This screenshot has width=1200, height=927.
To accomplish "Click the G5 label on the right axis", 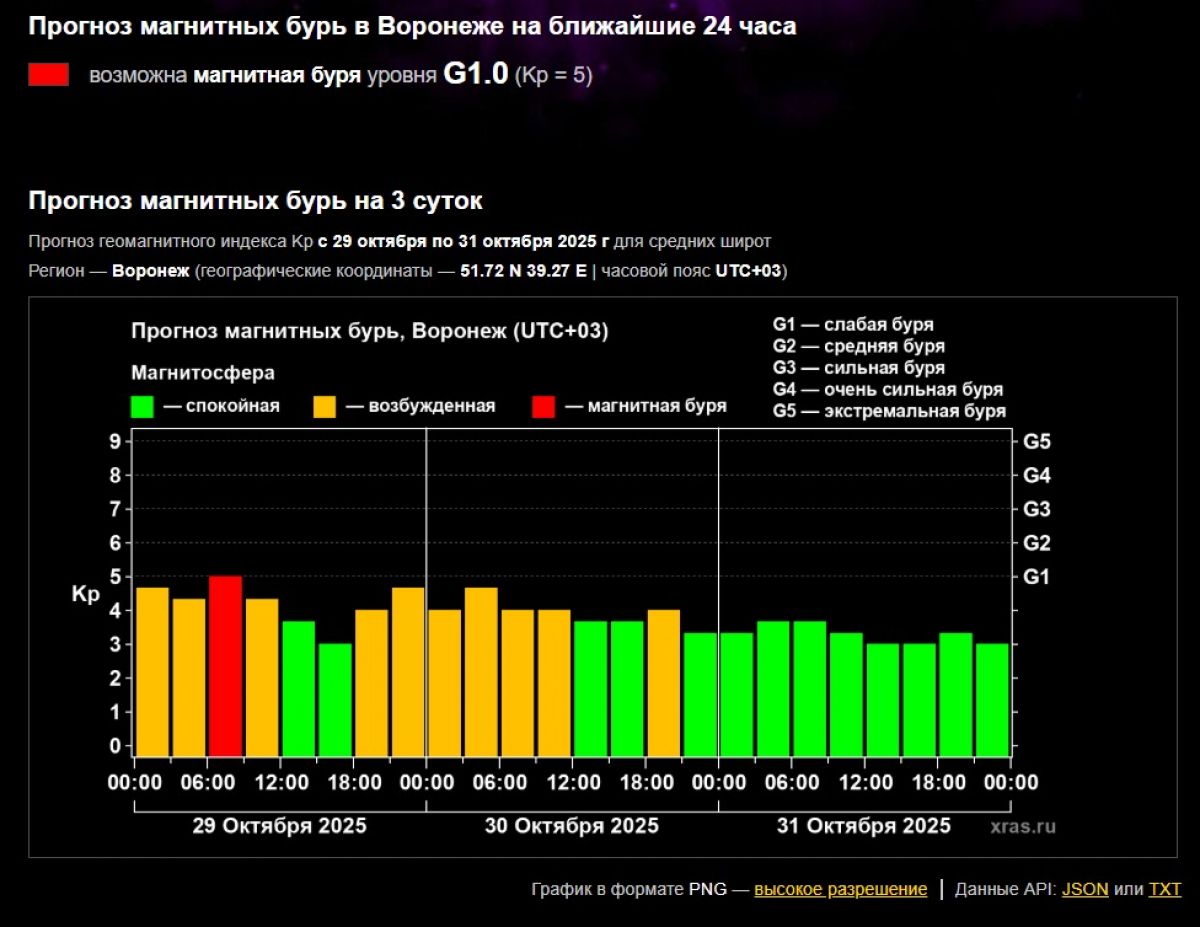I will pos(1037,441).
